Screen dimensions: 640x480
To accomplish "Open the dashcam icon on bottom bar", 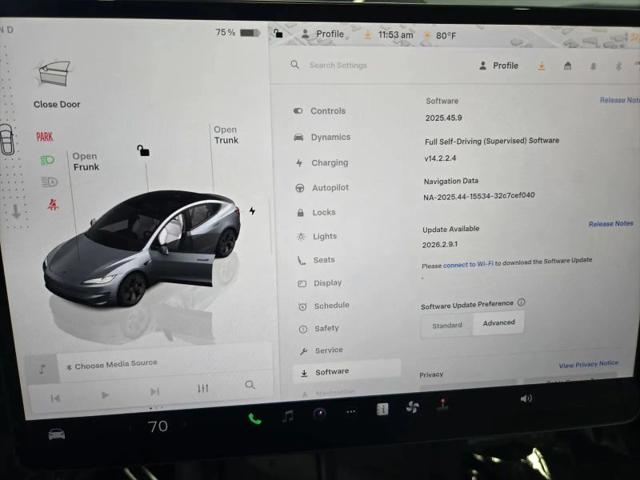I will (320, 414).
